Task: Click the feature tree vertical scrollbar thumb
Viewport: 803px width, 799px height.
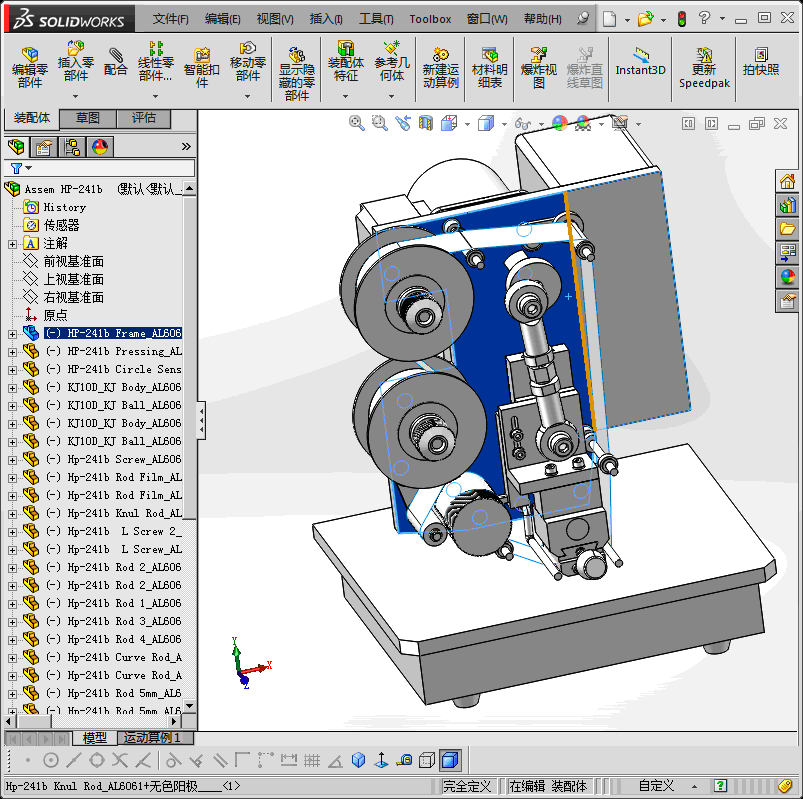Action: point(189,359)
